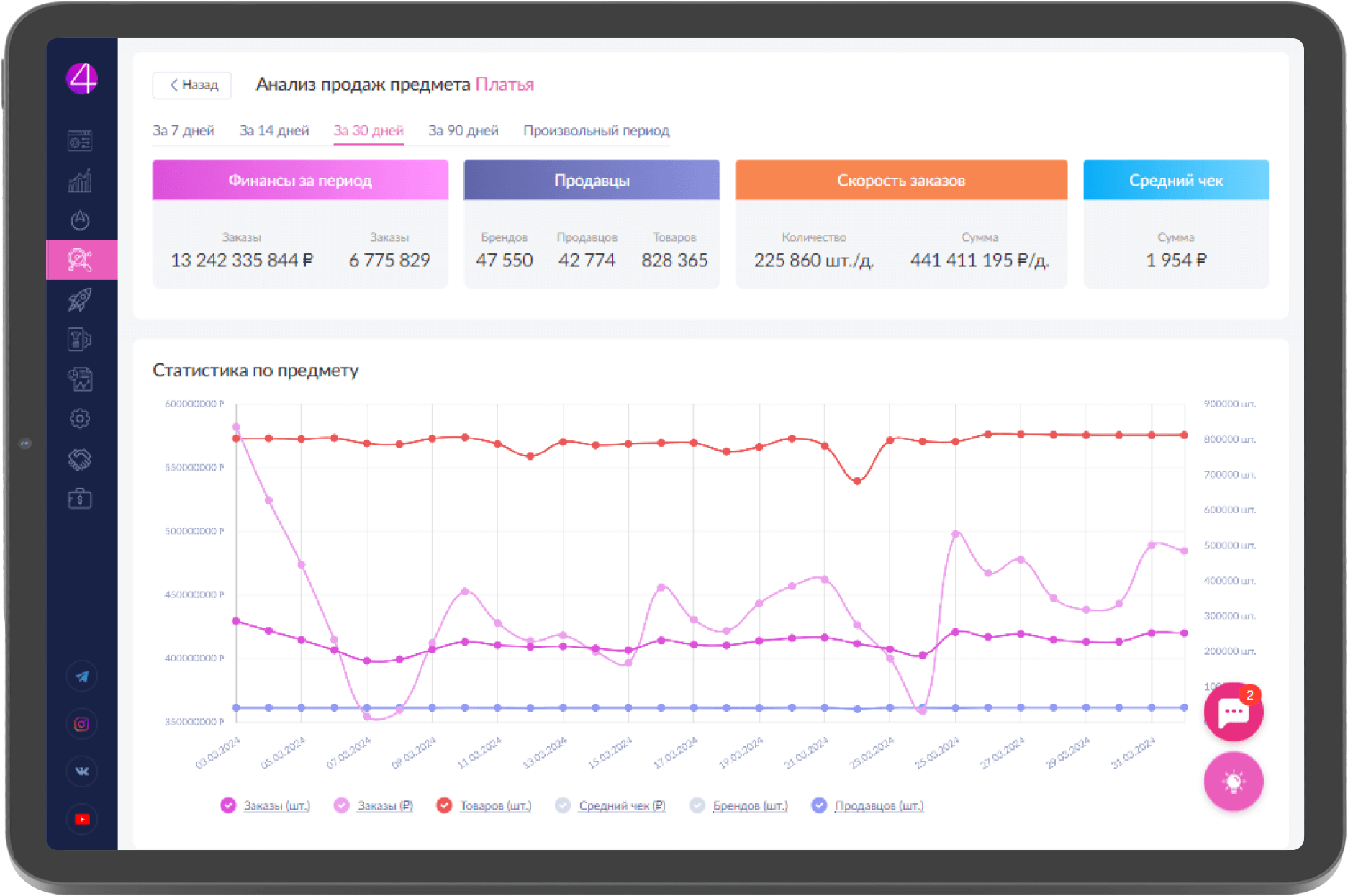The height and width of the screenshot is (896, 1348).
Task: Click the 828 365 products value
Action: click(674, 260)
